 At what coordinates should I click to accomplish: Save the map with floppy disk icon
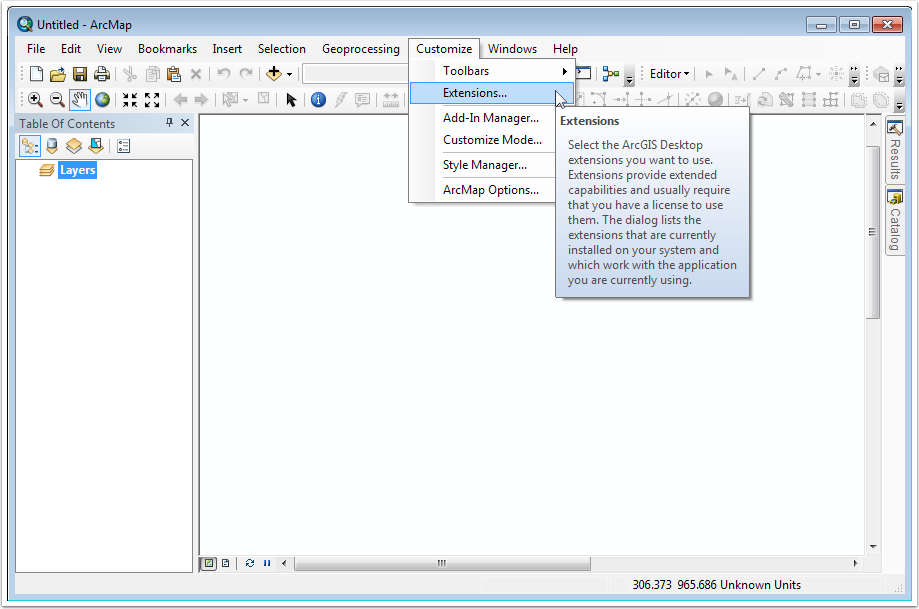(x=80, y=74)
